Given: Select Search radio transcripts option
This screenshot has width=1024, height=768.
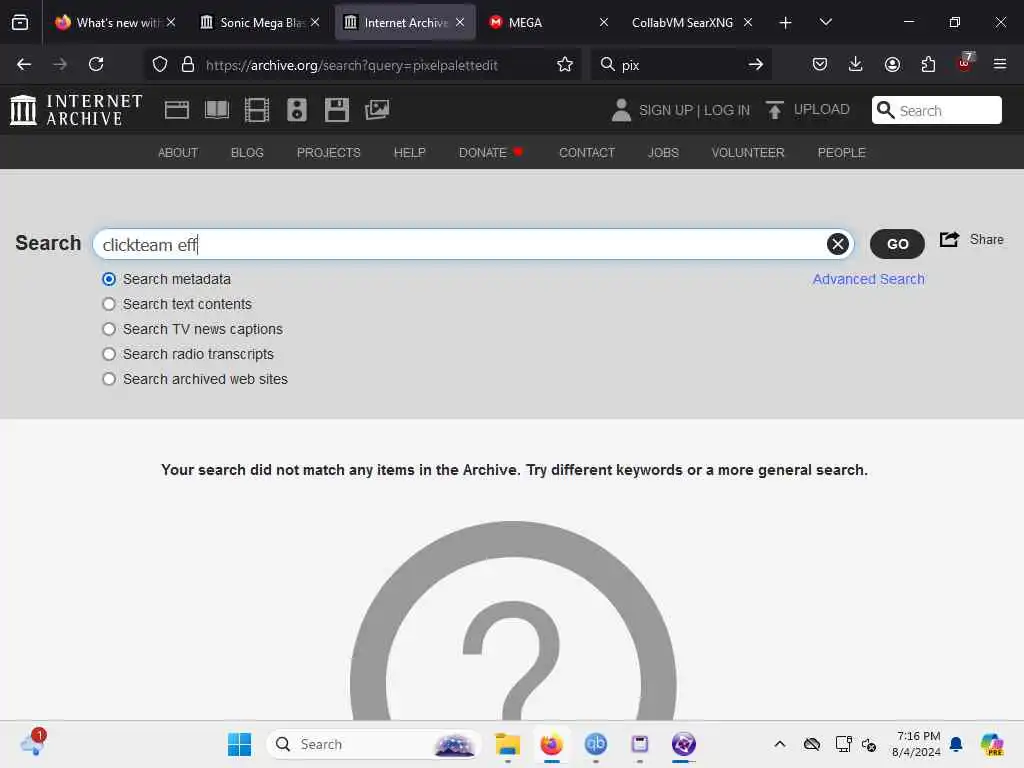Looking at the screenshot, I should (109, 354).
